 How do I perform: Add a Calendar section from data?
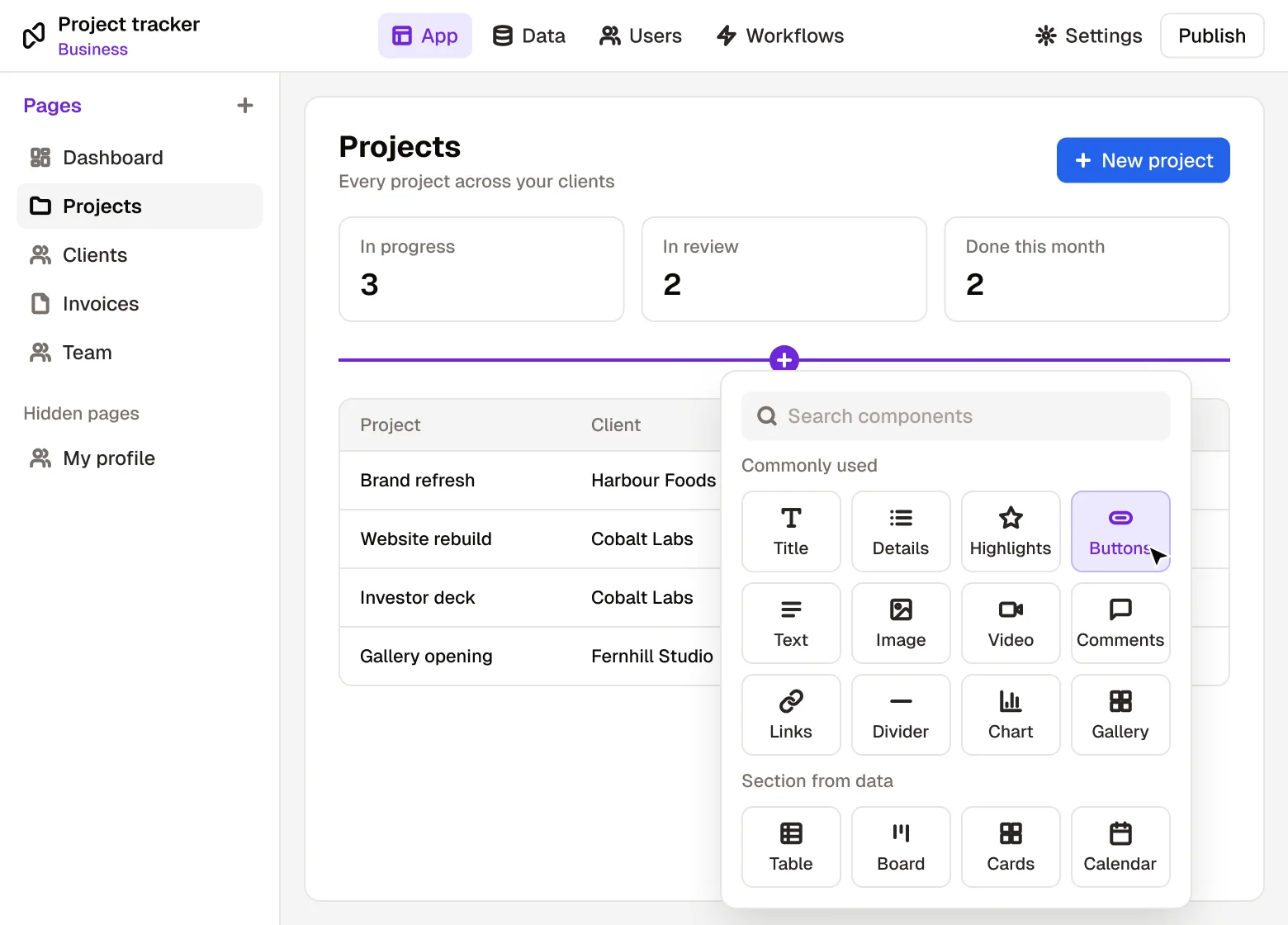point(1120,847)
